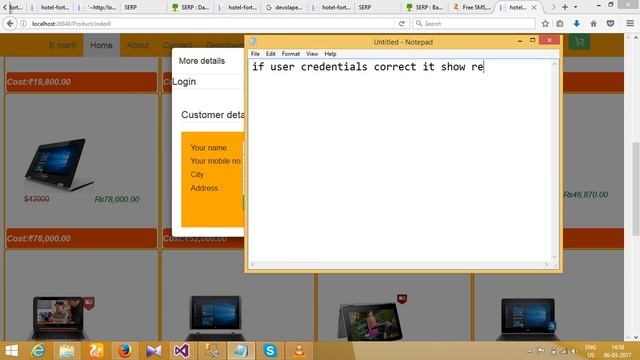The width and height of the screenshot is (640, 360).
Task: Switch to the http://lo tab
Action: tap(98, 7)
